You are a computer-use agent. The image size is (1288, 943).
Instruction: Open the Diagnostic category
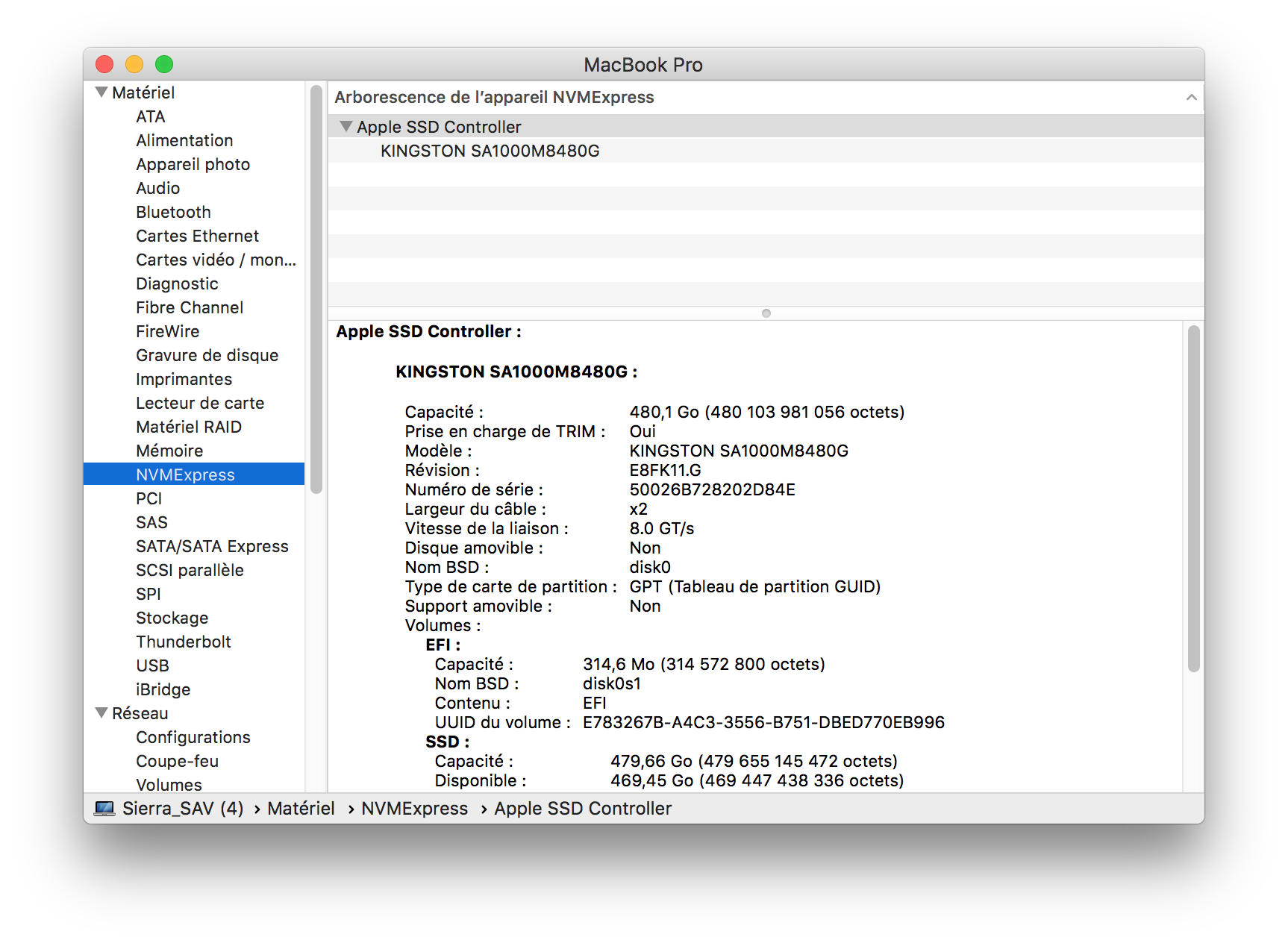point(177,283)
